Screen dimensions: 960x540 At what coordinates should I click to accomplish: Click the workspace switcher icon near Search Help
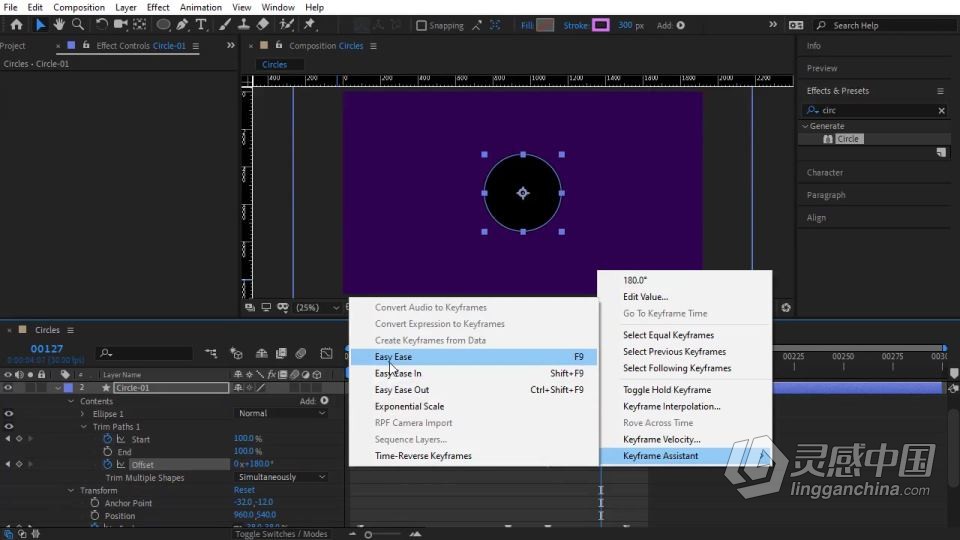[796, 25]
